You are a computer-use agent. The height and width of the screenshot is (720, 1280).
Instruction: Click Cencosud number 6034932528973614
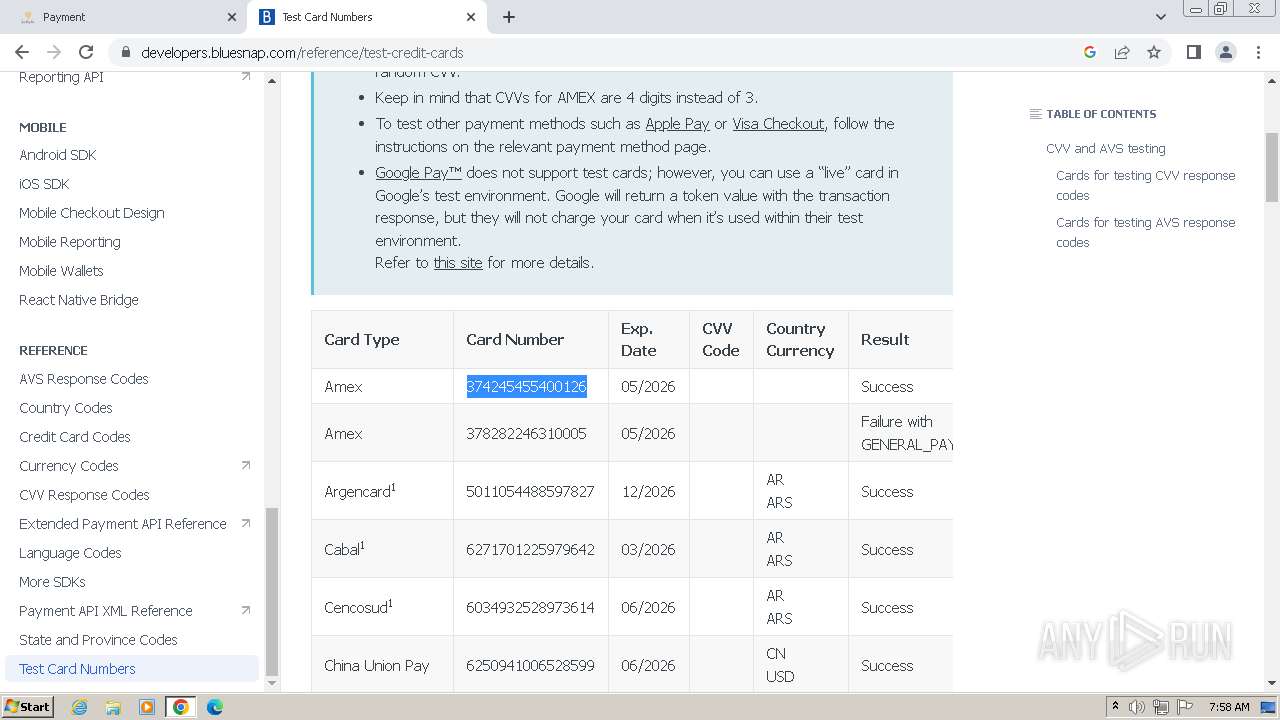pyautogui.click(x=530, y=608)
